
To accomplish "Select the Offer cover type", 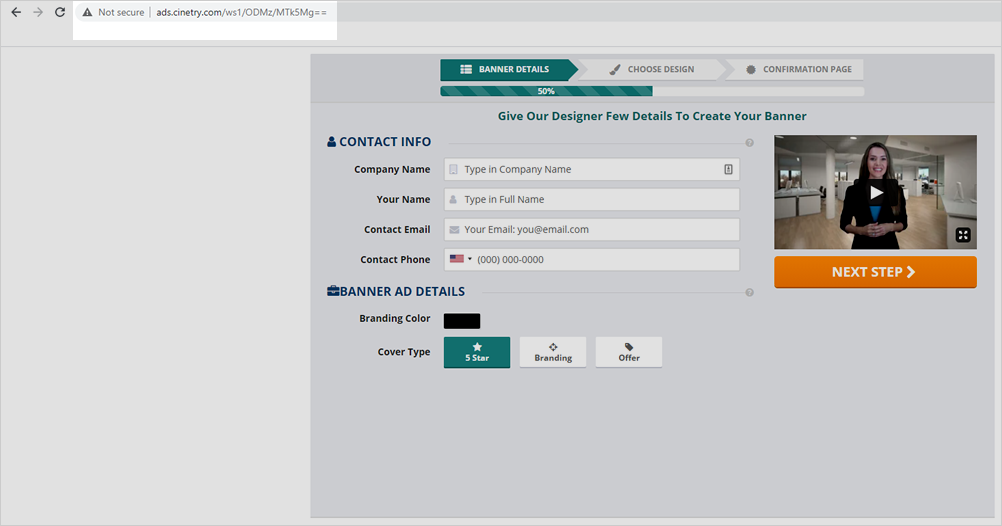I will [x=629, y=352].
